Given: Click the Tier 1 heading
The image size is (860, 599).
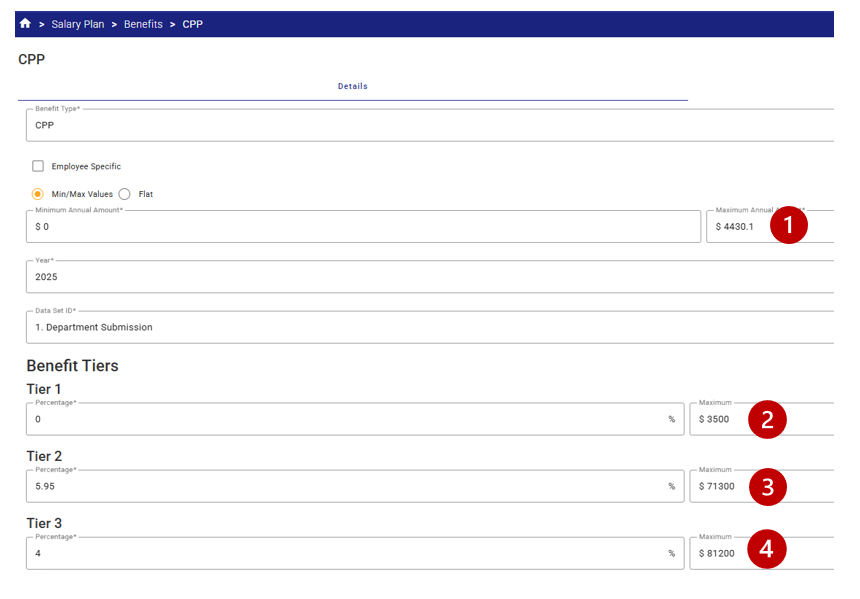Looking at the screenshot, I should (44, 389).
